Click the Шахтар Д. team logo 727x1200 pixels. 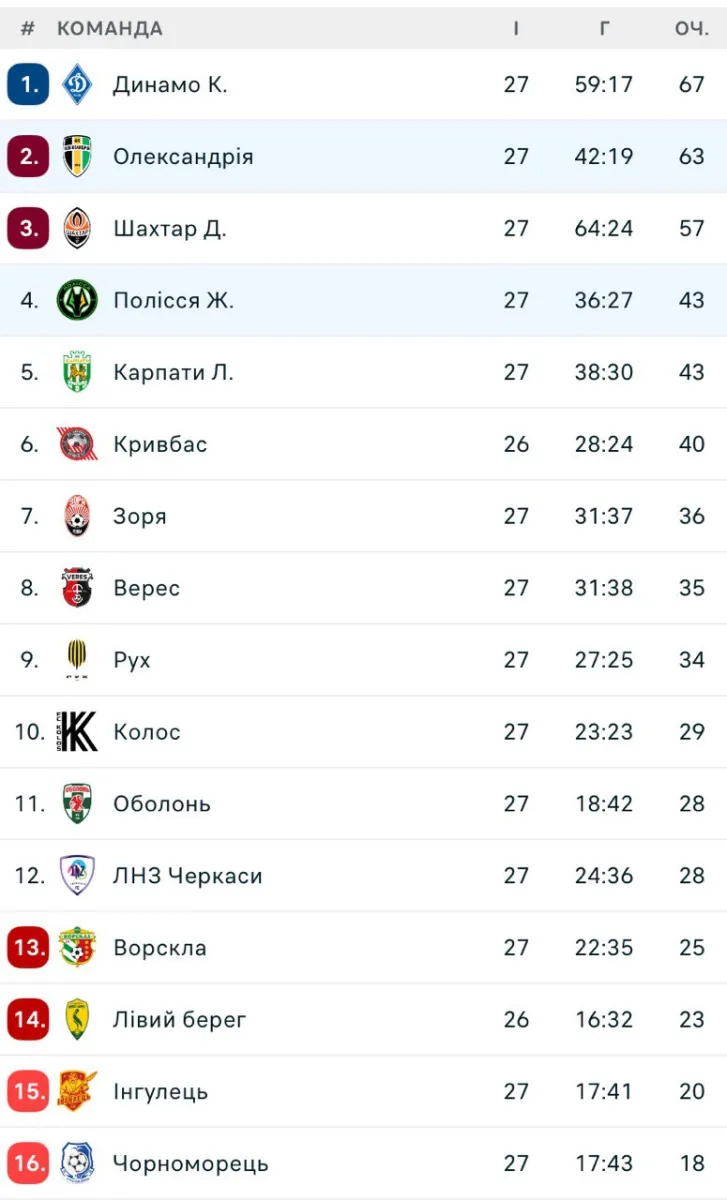77,228
